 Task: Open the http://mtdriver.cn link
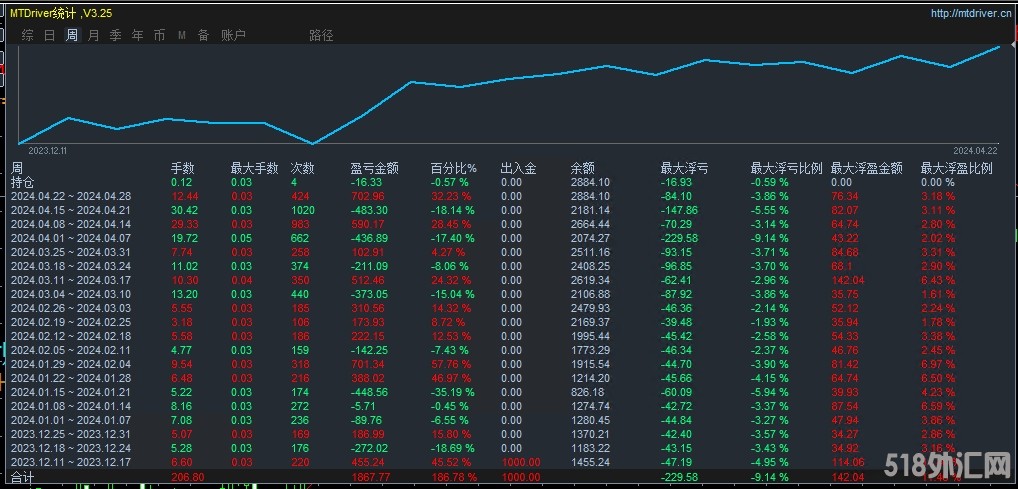coord(970,13)
